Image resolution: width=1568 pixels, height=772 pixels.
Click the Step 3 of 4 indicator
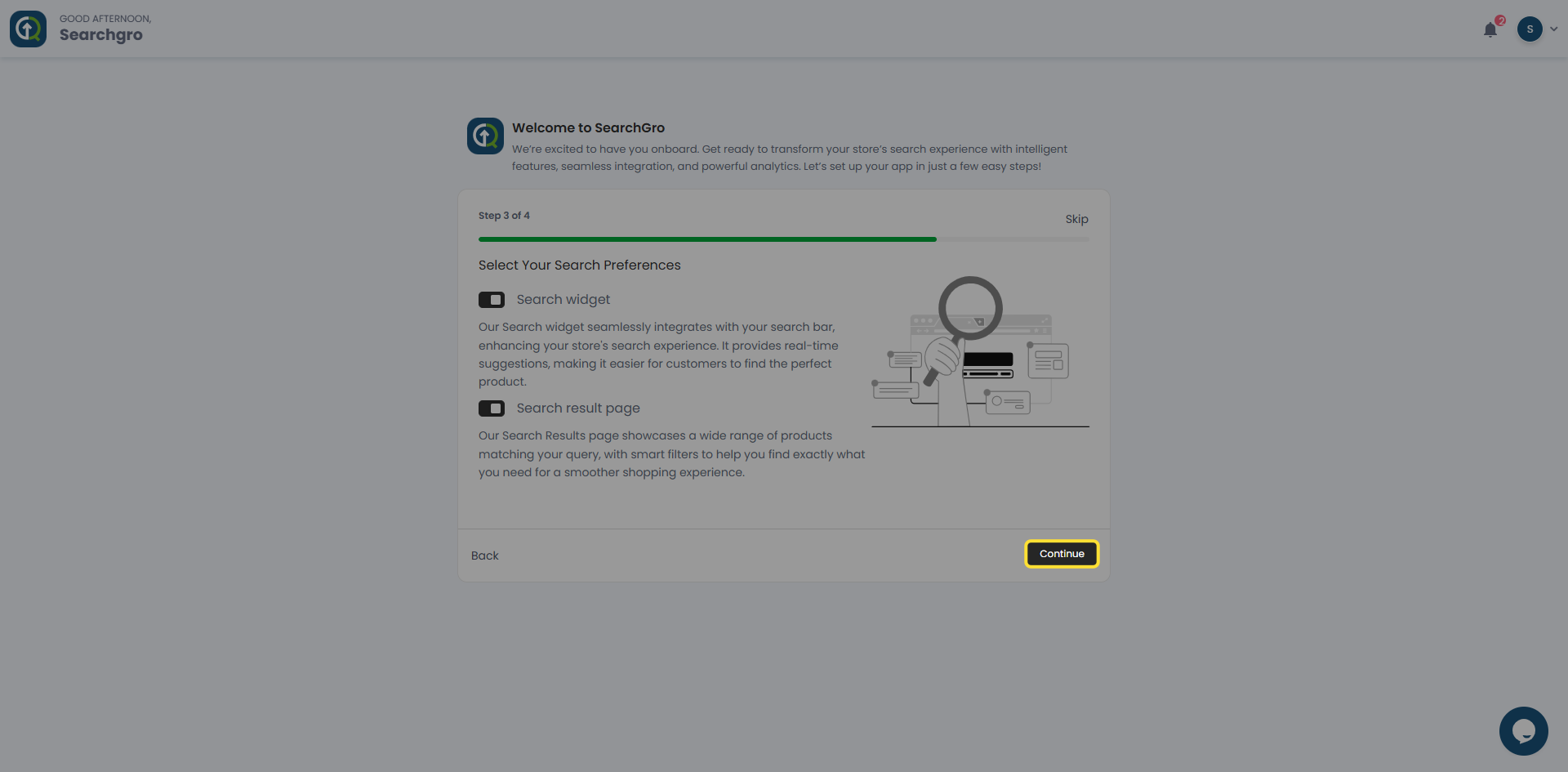pyautogui.click(x=504, y=216)
